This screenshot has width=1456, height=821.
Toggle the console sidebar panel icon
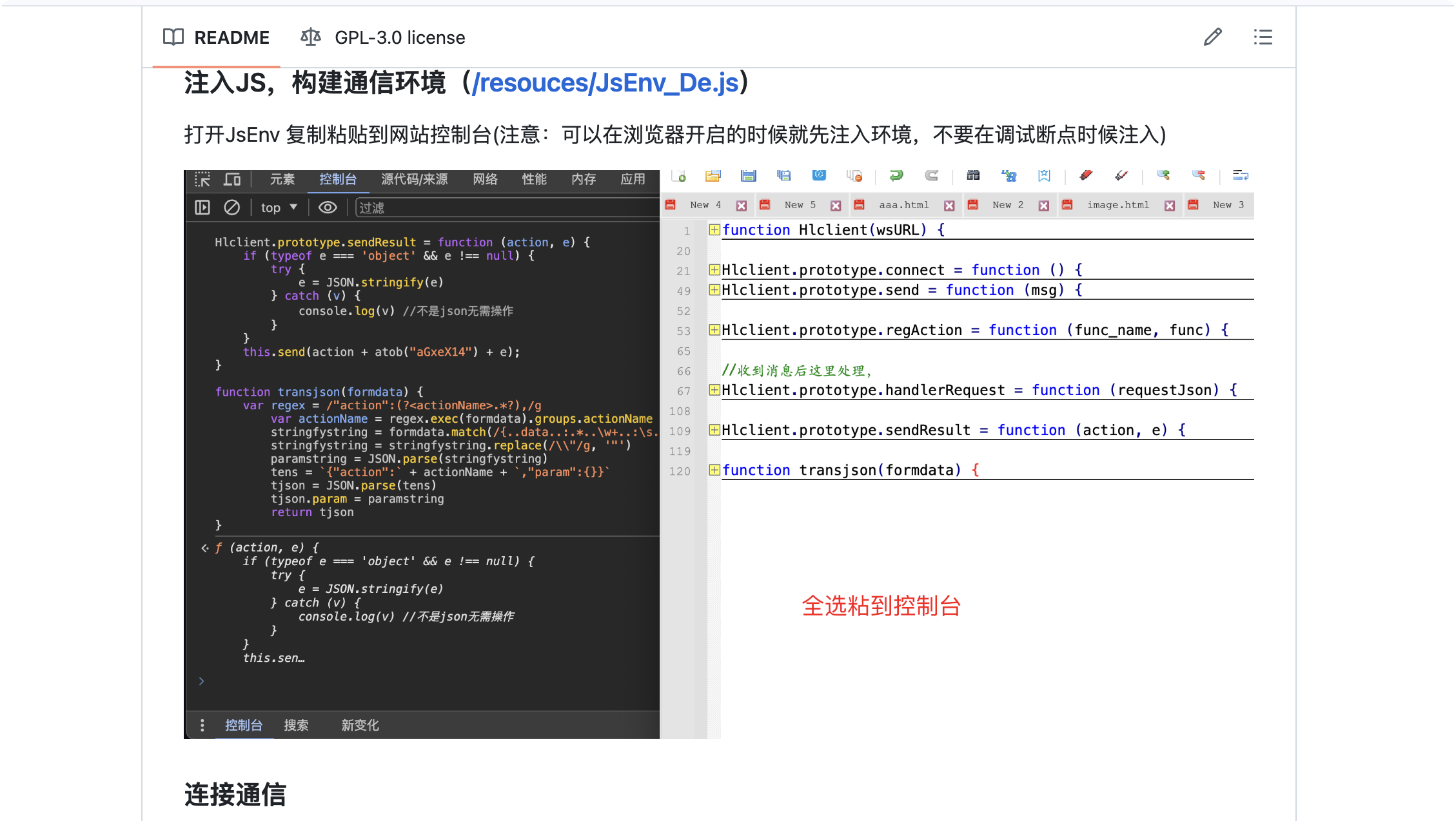point(202,208)
